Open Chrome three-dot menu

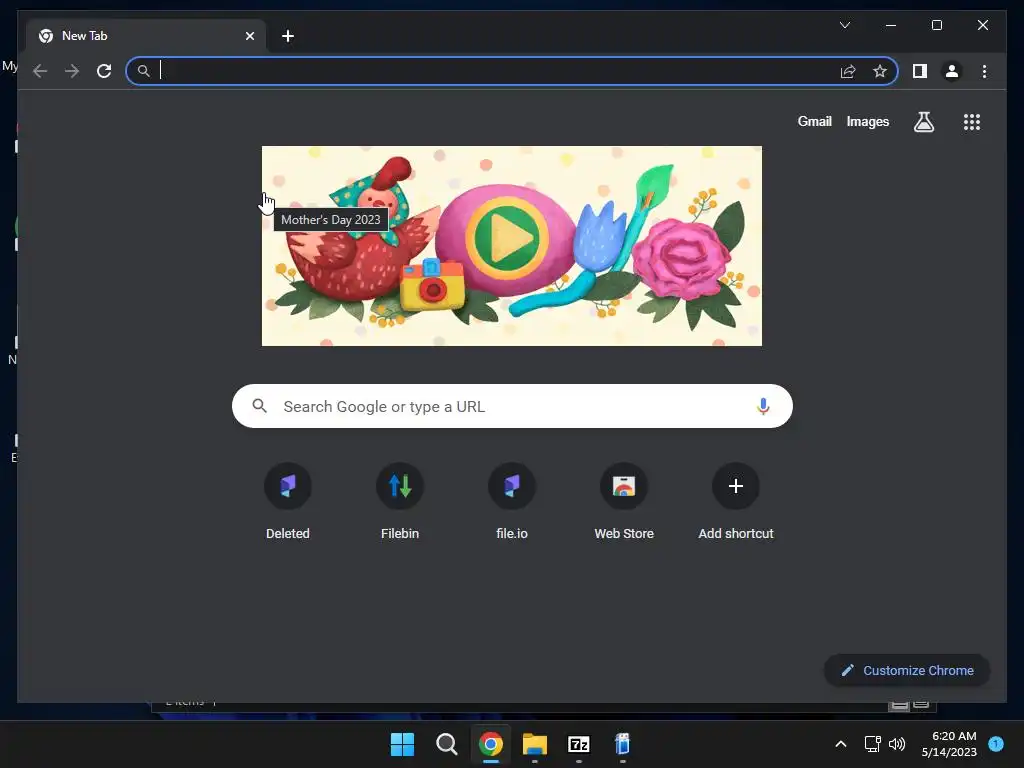[x=984, y=71]
